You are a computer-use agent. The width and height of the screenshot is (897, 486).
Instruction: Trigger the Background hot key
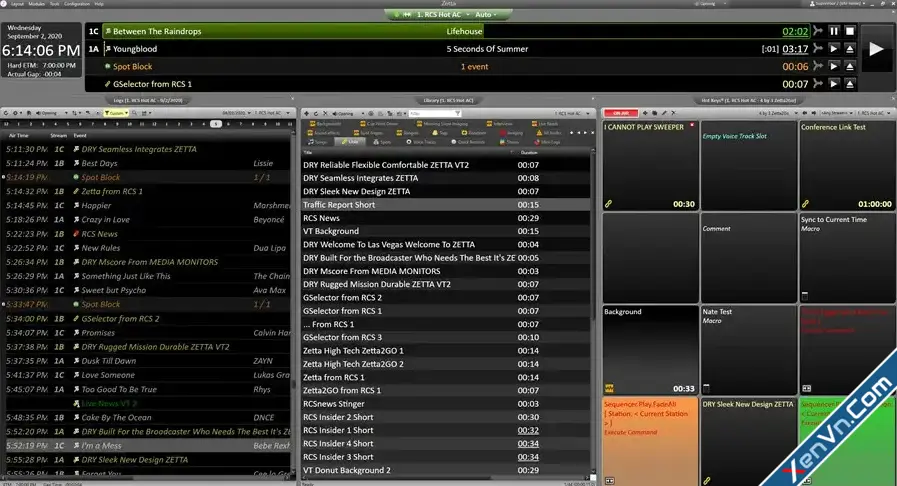point(650,350)
